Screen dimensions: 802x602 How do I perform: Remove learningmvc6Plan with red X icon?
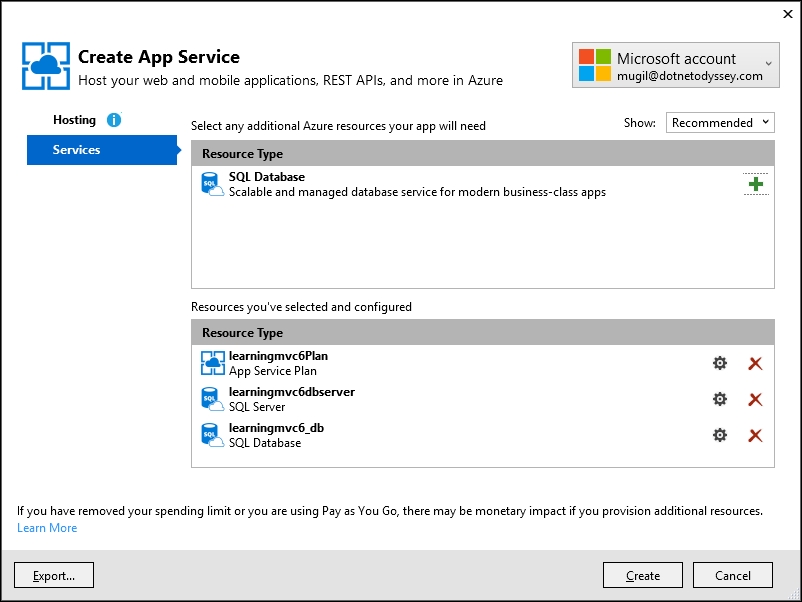click(755, 364)
